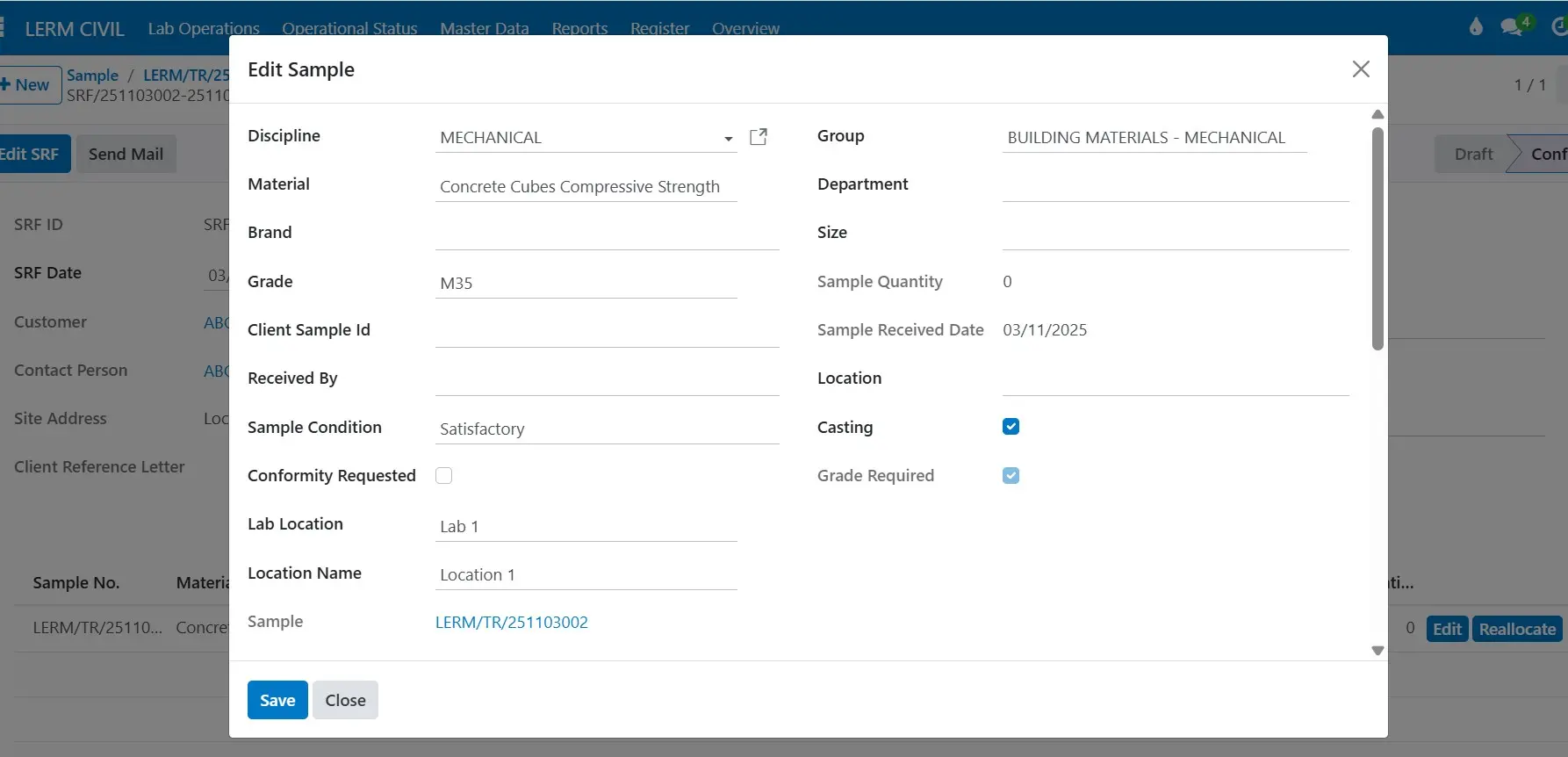Open the apps grid menu icon
1568x757 pixels.
(3, 28)
